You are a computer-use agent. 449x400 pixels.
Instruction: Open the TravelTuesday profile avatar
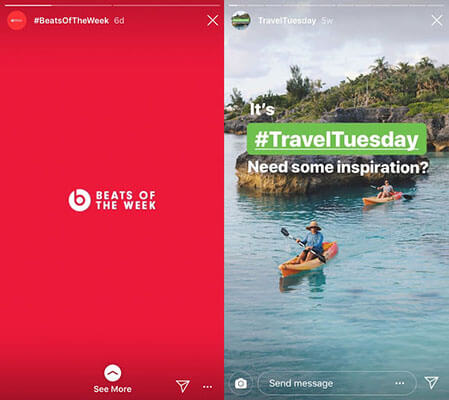pyautogui.click(x=241, y=20)
